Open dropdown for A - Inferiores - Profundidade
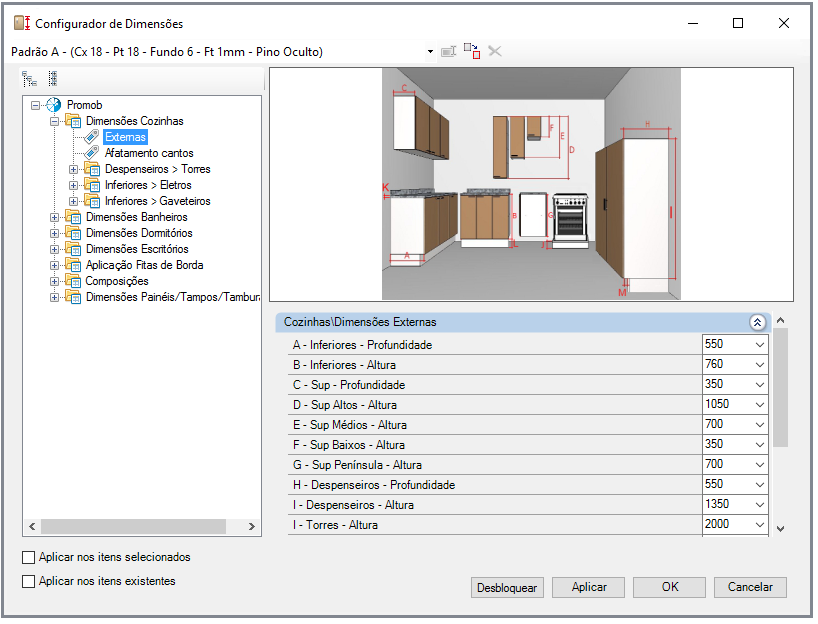Screen dimensions: 818x624 pyautogui.click(x=759, y=345)
